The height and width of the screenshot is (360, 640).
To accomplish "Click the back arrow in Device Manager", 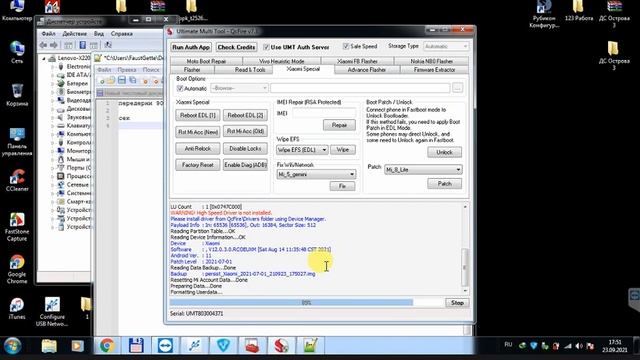I will [43, 45].
